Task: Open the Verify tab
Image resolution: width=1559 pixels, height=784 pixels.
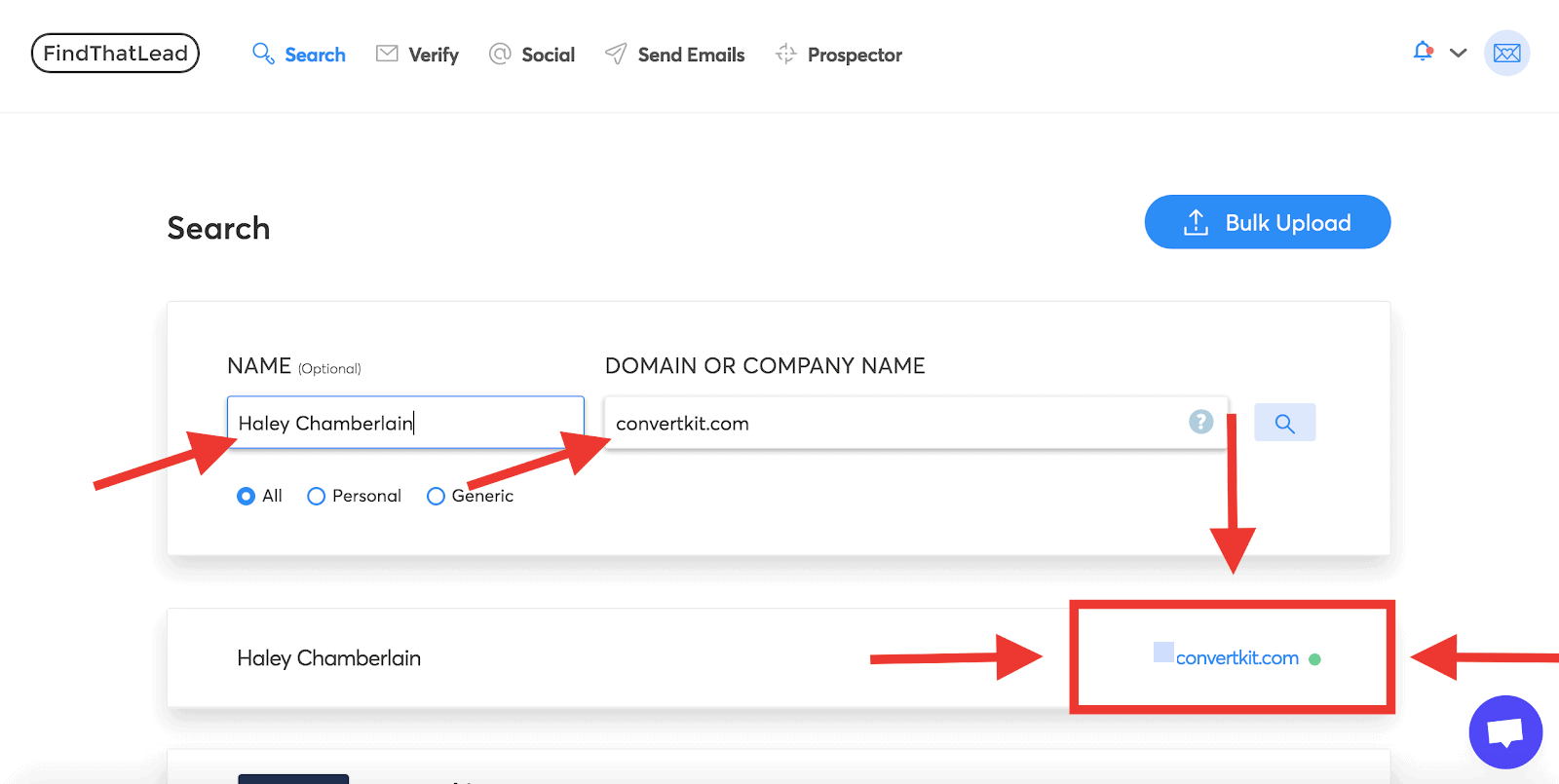Action: click(x=417, y=55)
